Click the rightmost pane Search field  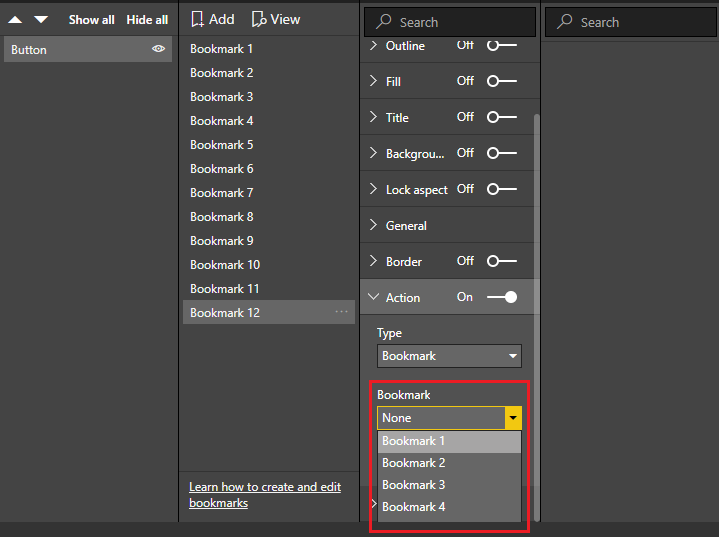pyautogui.click(x=631, y=22)
